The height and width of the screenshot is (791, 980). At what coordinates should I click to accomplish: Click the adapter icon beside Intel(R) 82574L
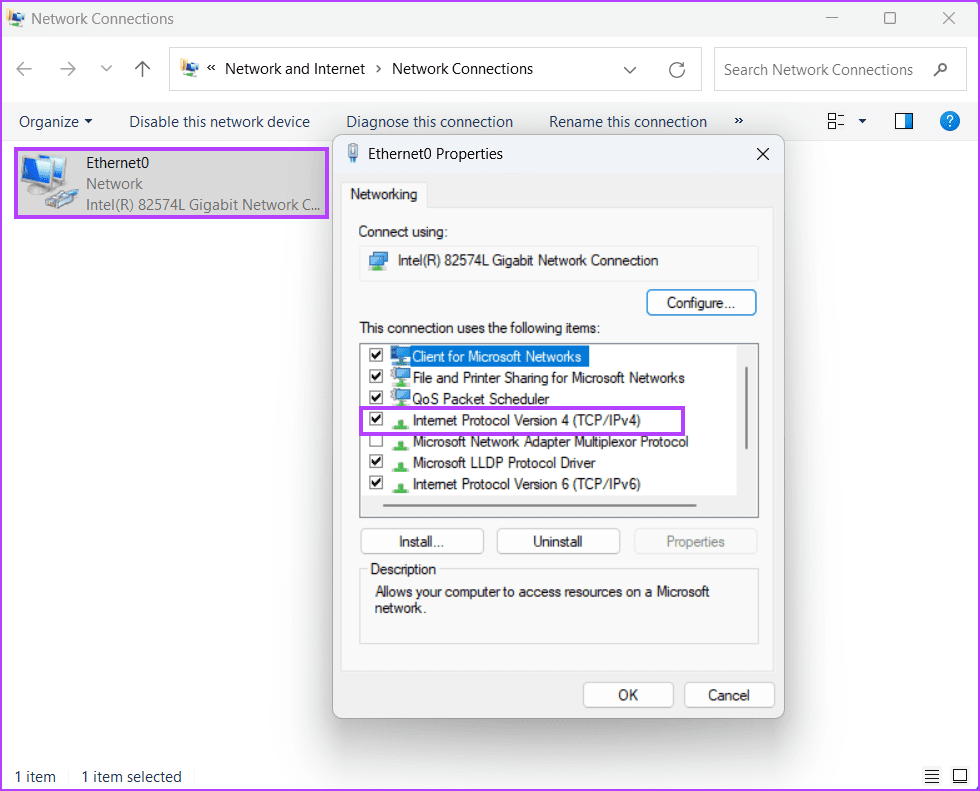click(378, 261)
